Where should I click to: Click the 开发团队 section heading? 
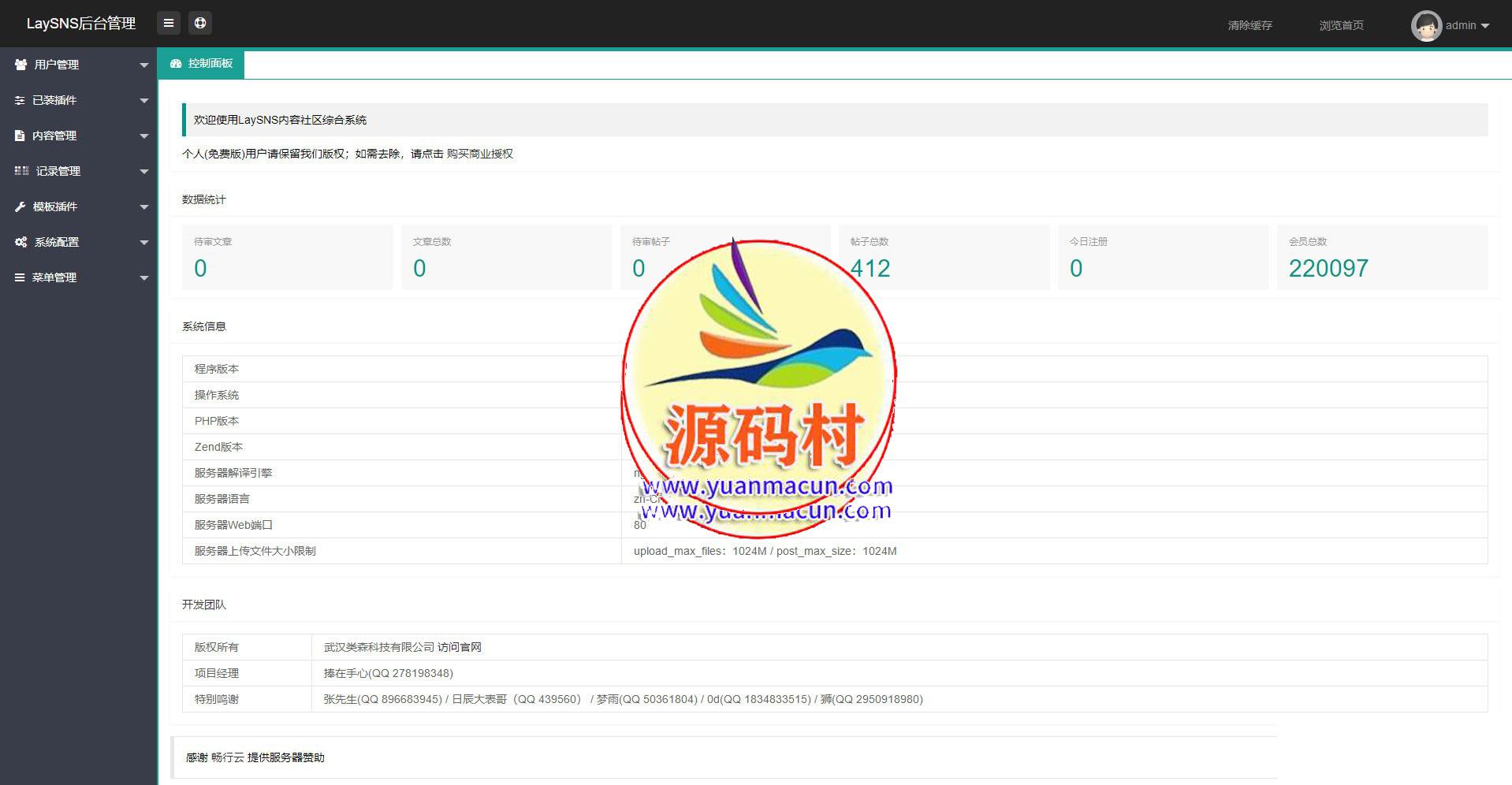[204, 605]
